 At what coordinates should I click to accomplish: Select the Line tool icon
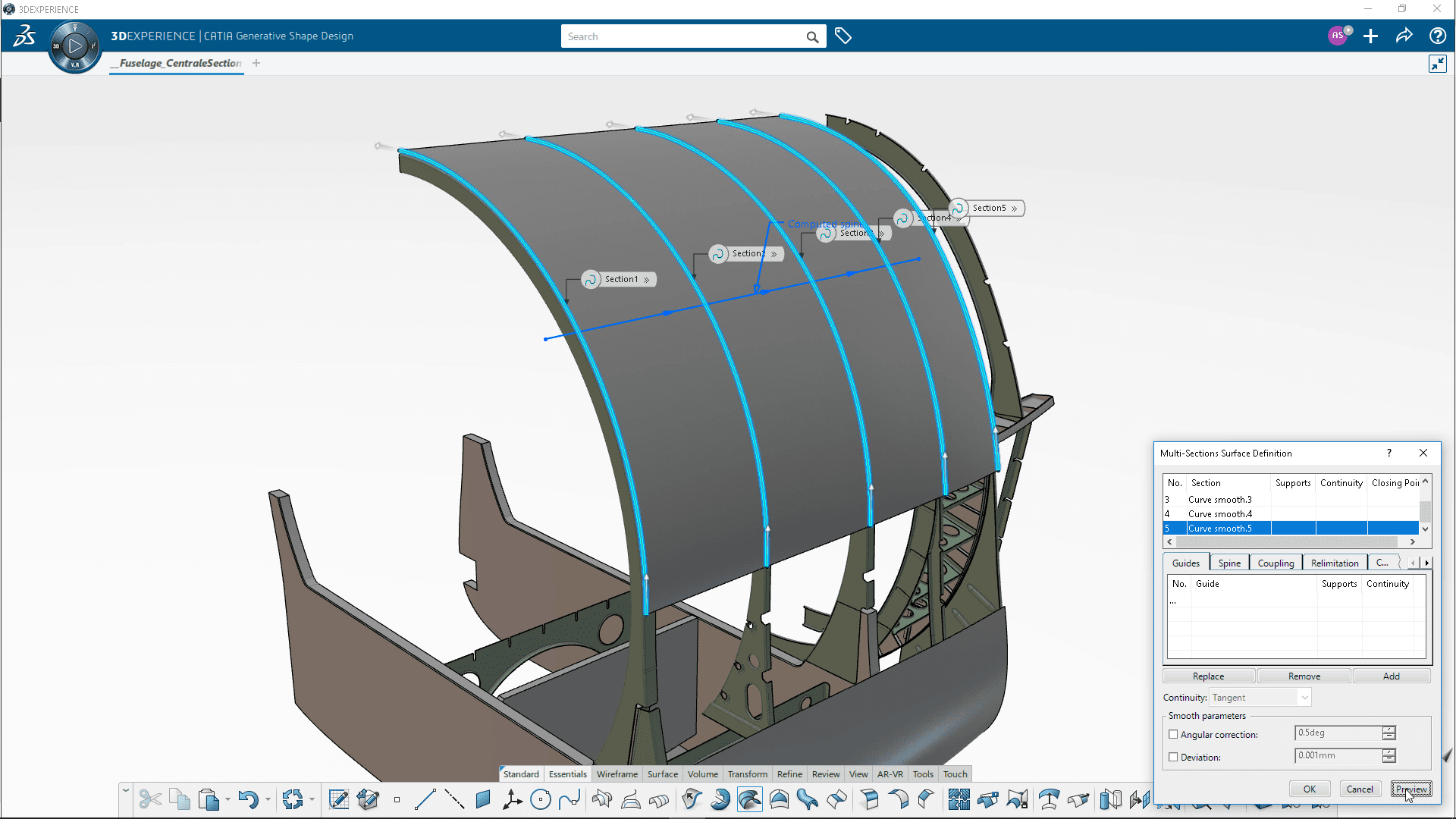click(425, 799)
